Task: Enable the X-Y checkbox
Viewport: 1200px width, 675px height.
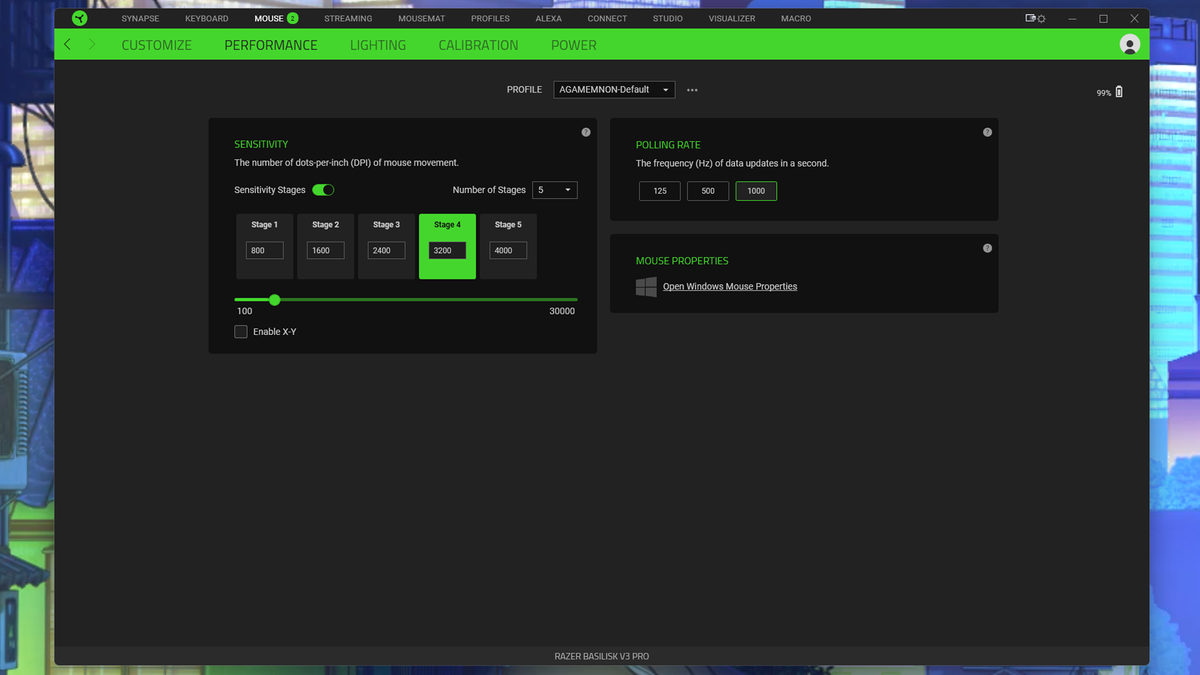Action: (x=241, y=331)
